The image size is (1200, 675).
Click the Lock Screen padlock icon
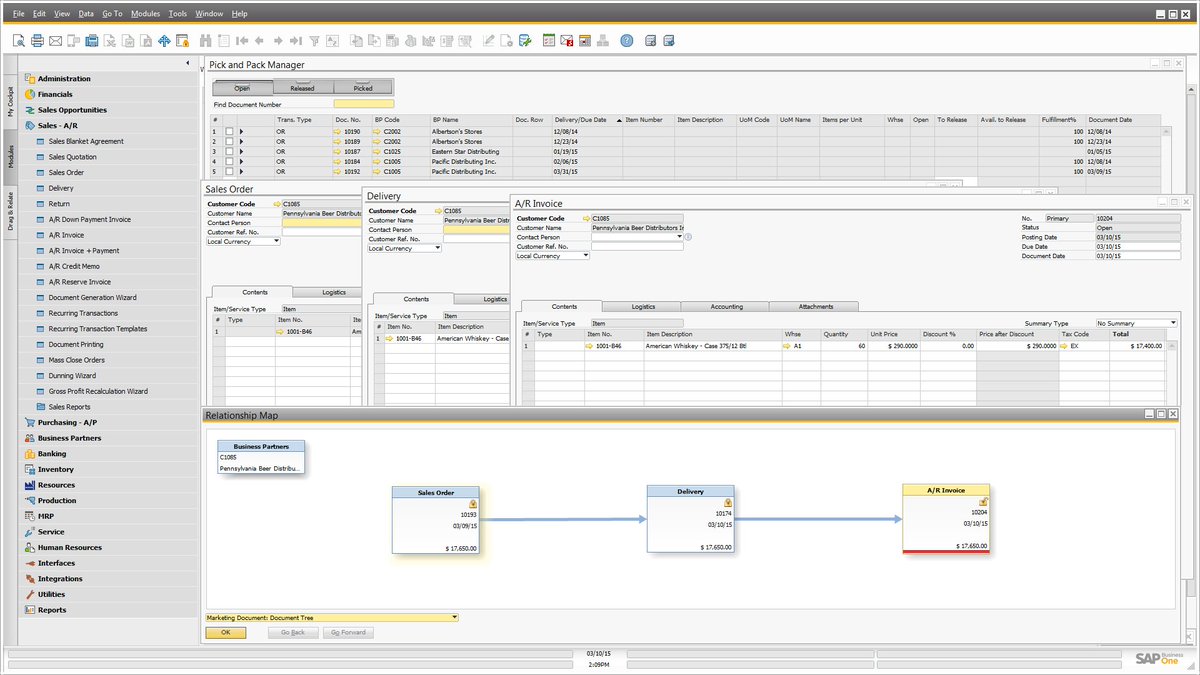[x=184, y=41]
